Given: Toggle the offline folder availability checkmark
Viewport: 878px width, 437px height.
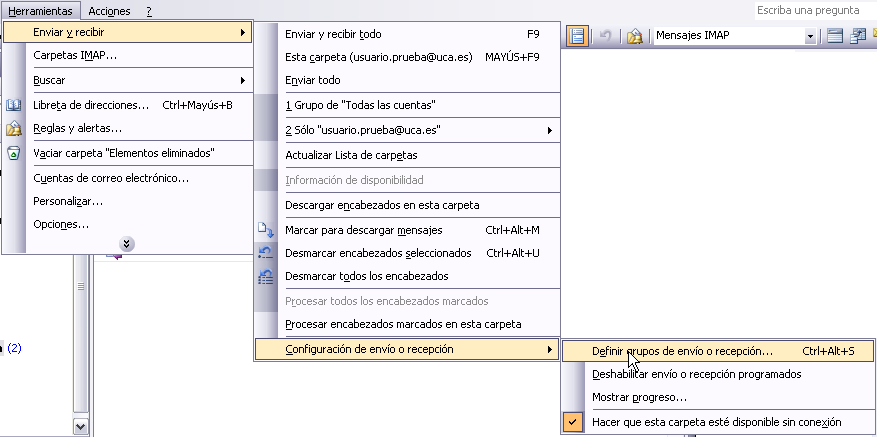Looking at the screenshot, I should tap(572, 422).
